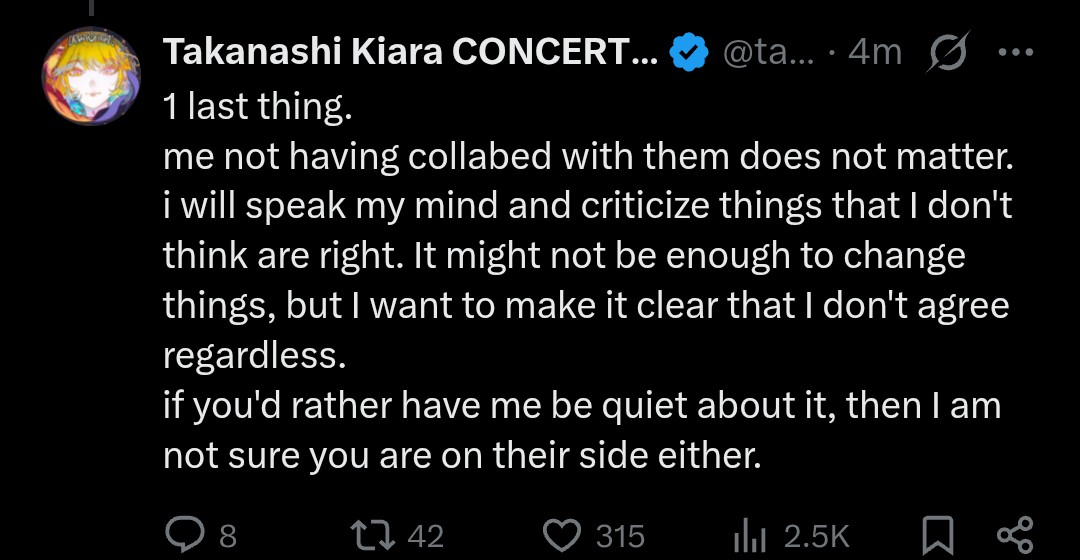Open the 4m timestamp link
The width and height of the screenshot is (1080, 560).
tap(875, 52)
